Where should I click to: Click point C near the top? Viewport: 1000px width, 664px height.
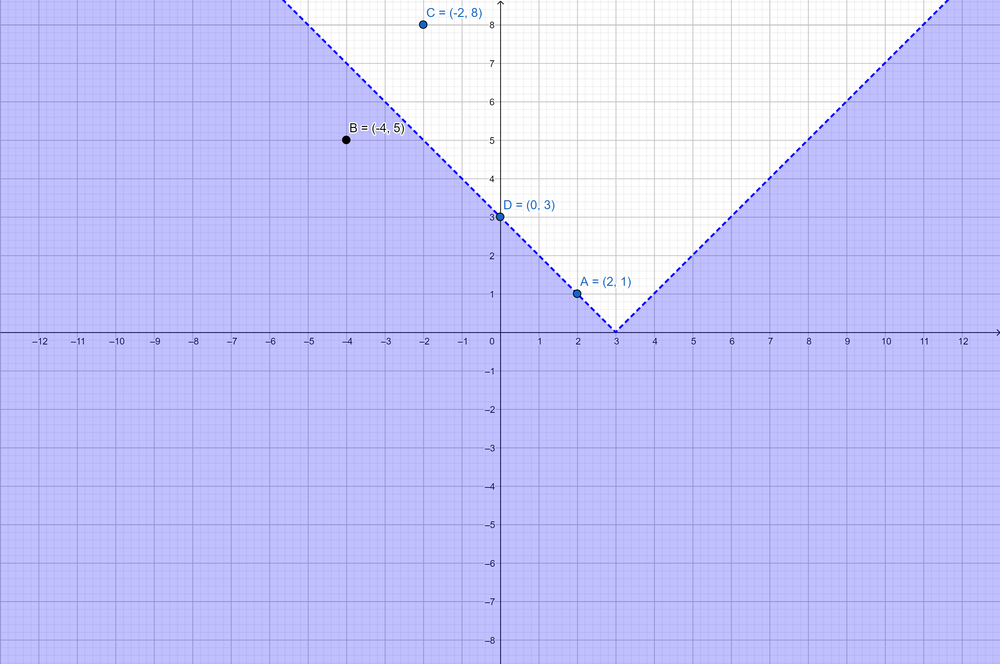click(423, 24)
